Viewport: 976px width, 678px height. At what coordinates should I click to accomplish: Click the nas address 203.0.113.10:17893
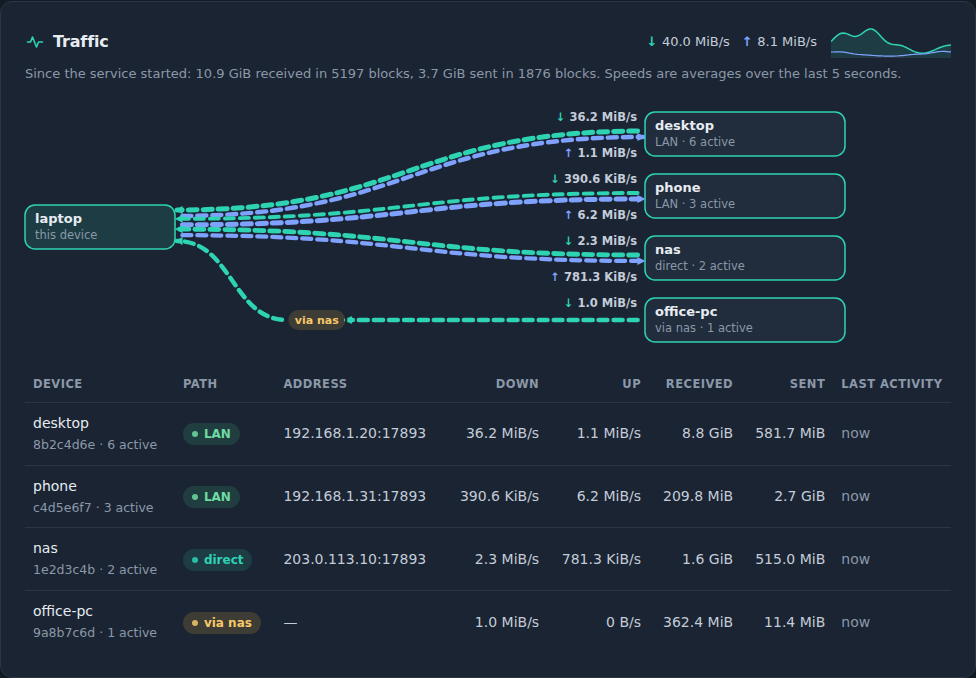click(355, 559)
